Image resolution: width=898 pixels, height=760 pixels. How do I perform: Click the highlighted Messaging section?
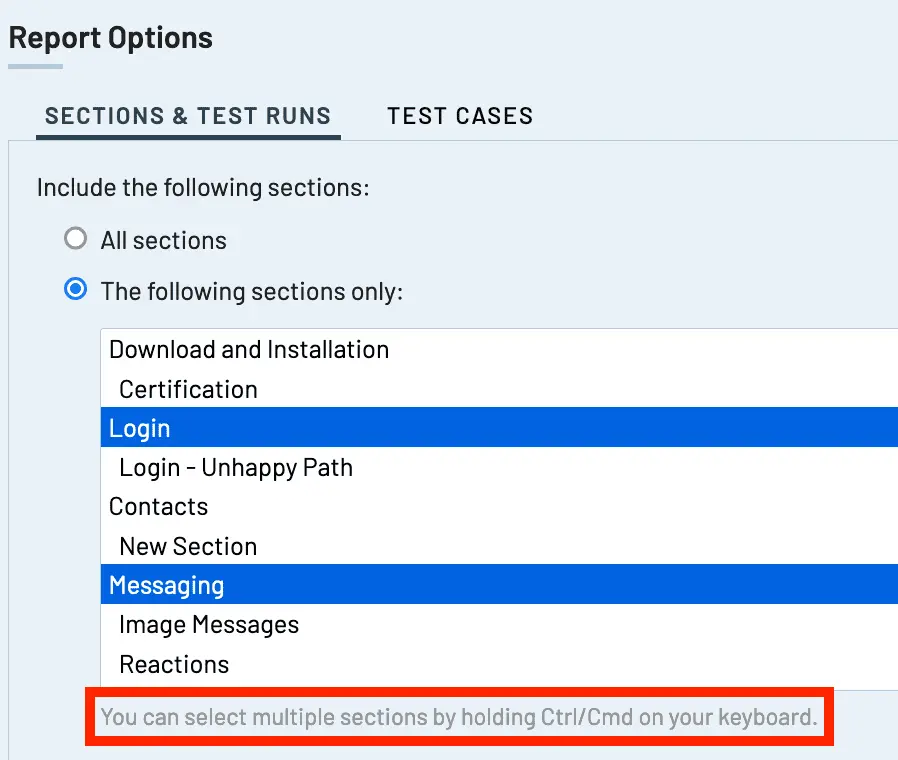tap(499, 584)
